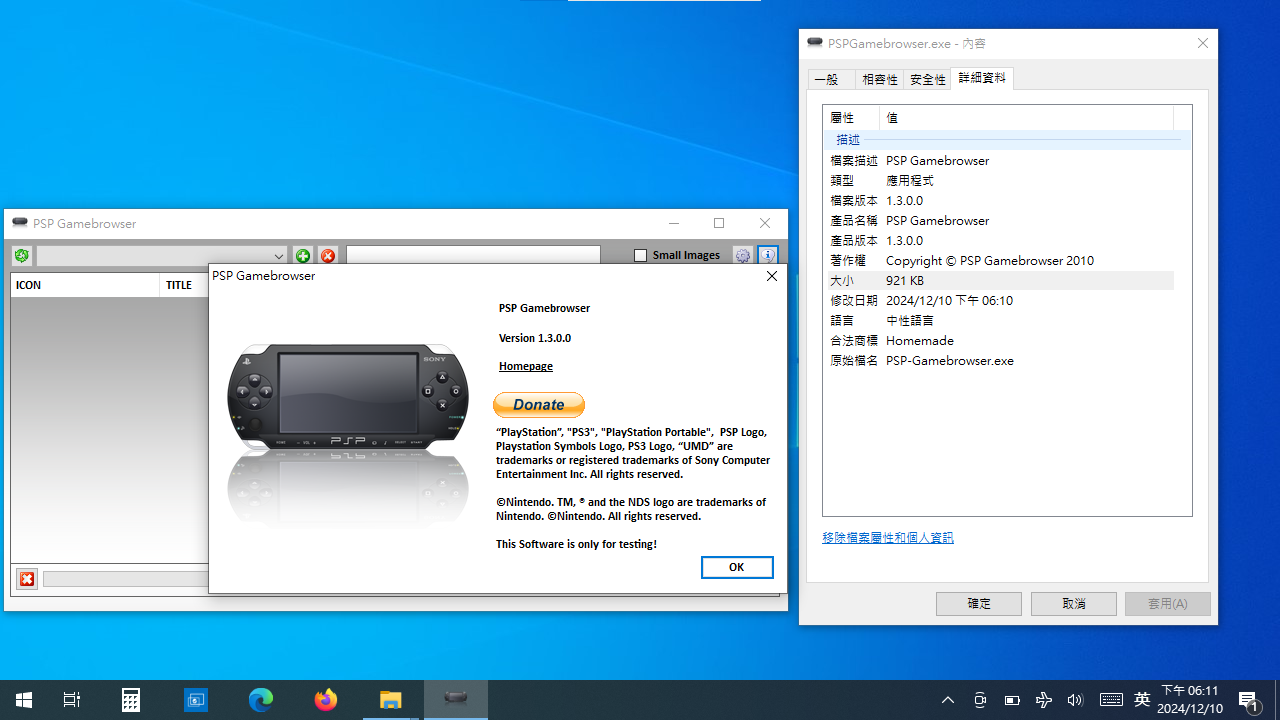Click the TITLE column header
This screenshot has width=1280, height=720.
(x=184, y=285)
